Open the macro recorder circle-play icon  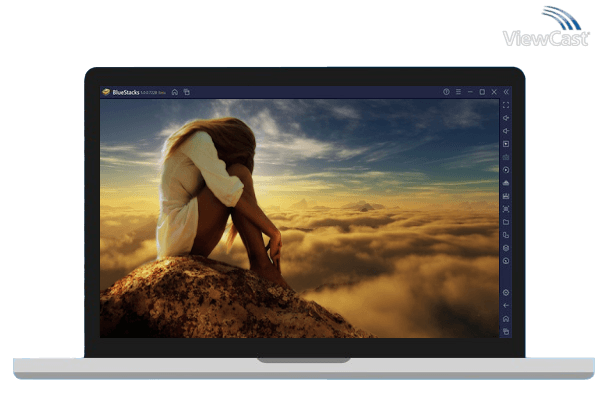[x=506, y=170]
